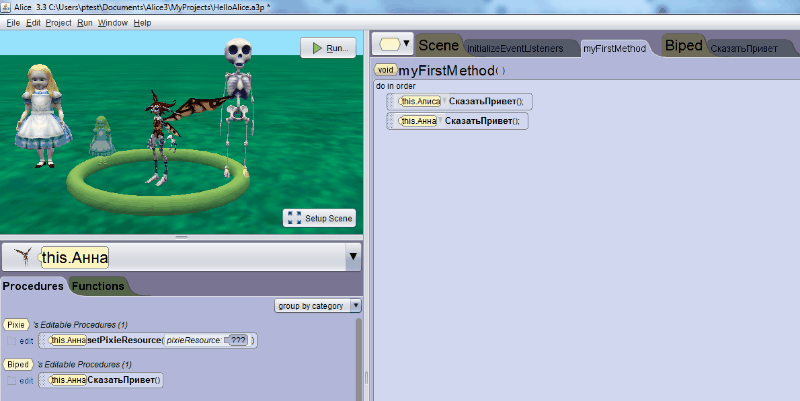This screenshot has height=401, width=800.
Task: Open the class hexagon dropdown
Action: [x=392, y=44]
